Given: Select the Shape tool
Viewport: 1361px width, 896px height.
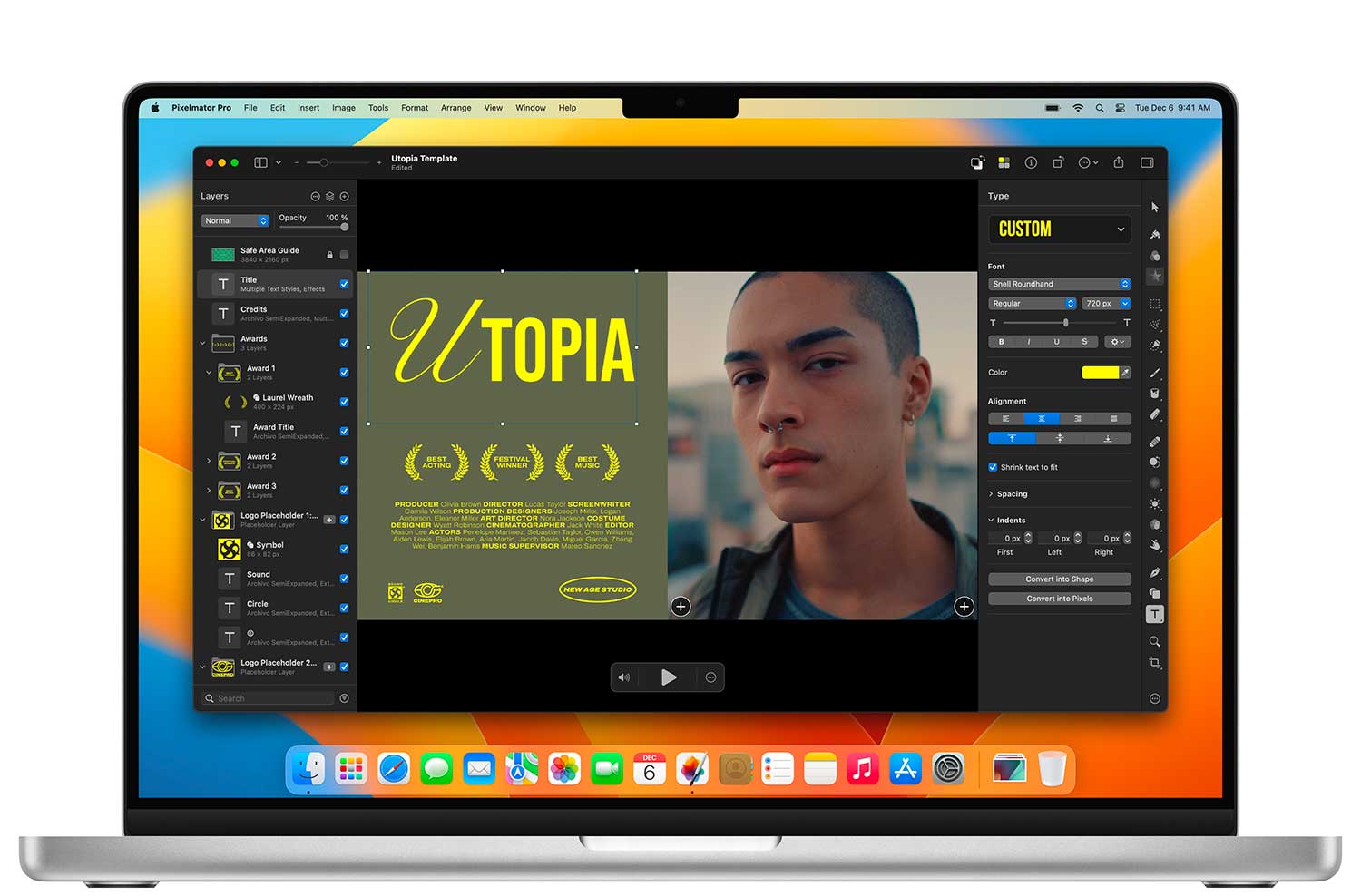Looking at the screenshot, I should pos(1155,593).
